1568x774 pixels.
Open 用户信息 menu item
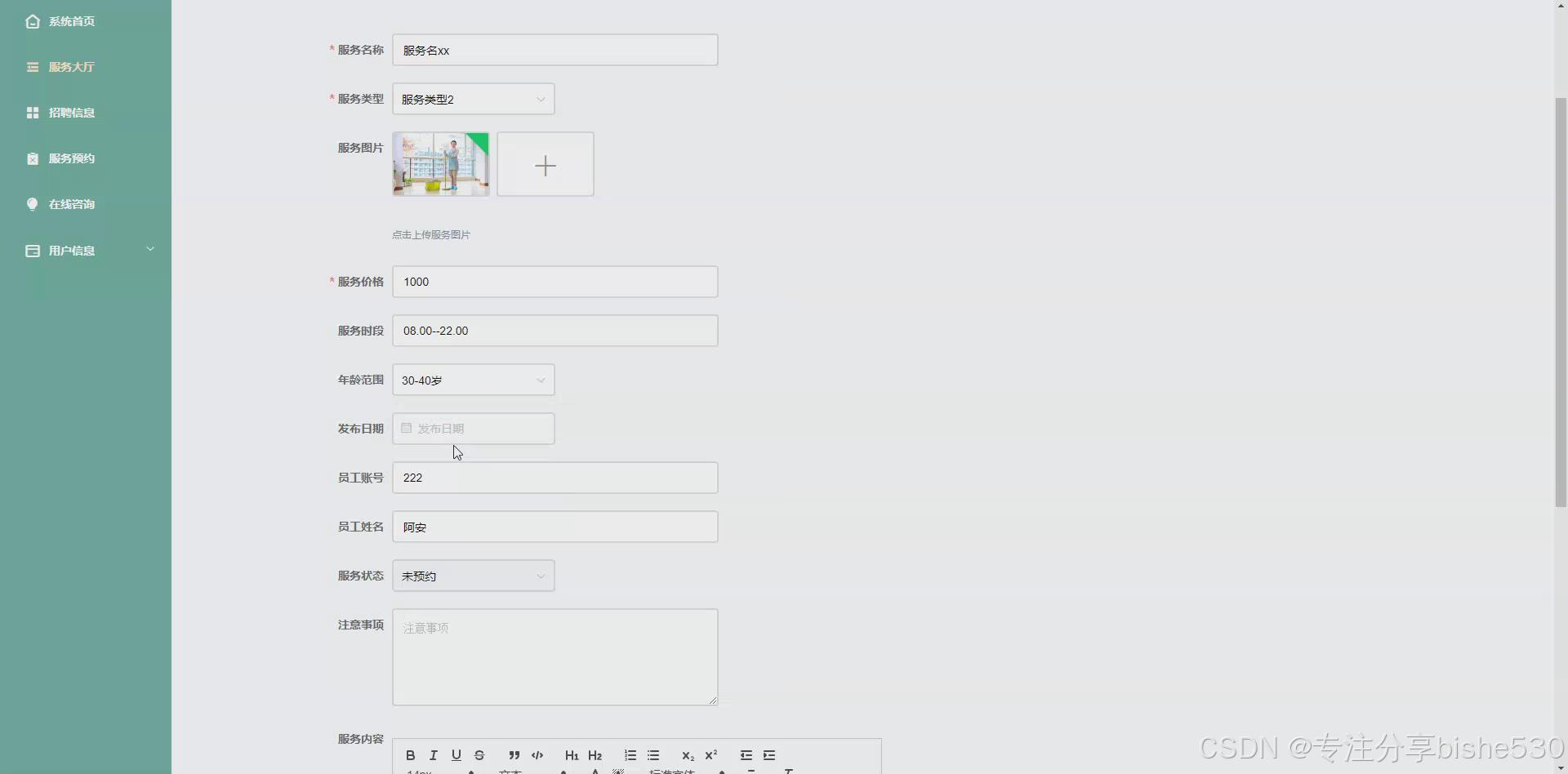pos(86,251)
